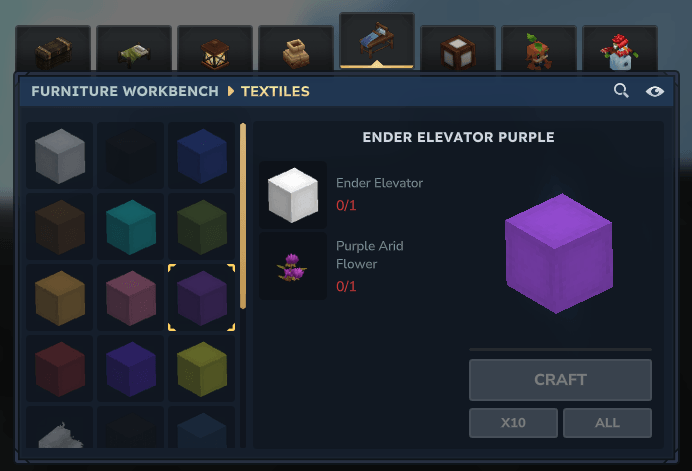Viewport: 692px width, 471px height.
Task: Toggle the eye visibility icon
Action: click(x=654, y=91)
